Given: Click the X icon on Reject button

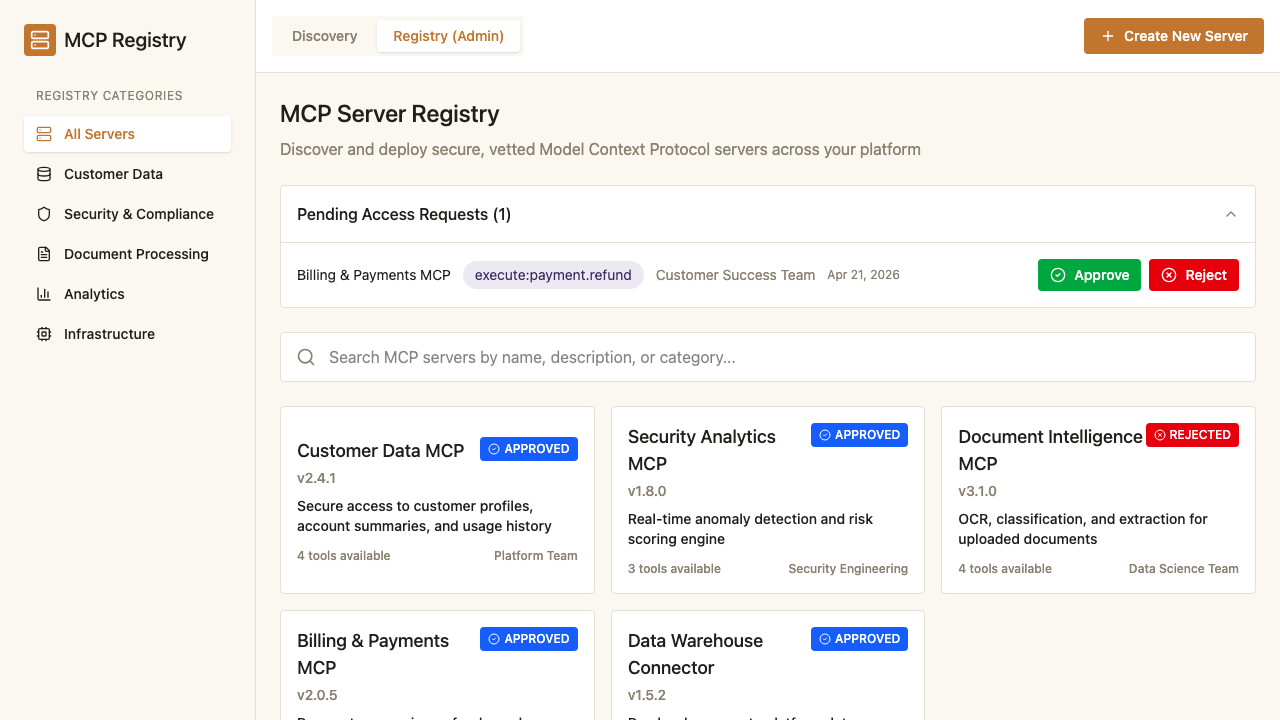Looking at the screenshot, I should 1169,275.
